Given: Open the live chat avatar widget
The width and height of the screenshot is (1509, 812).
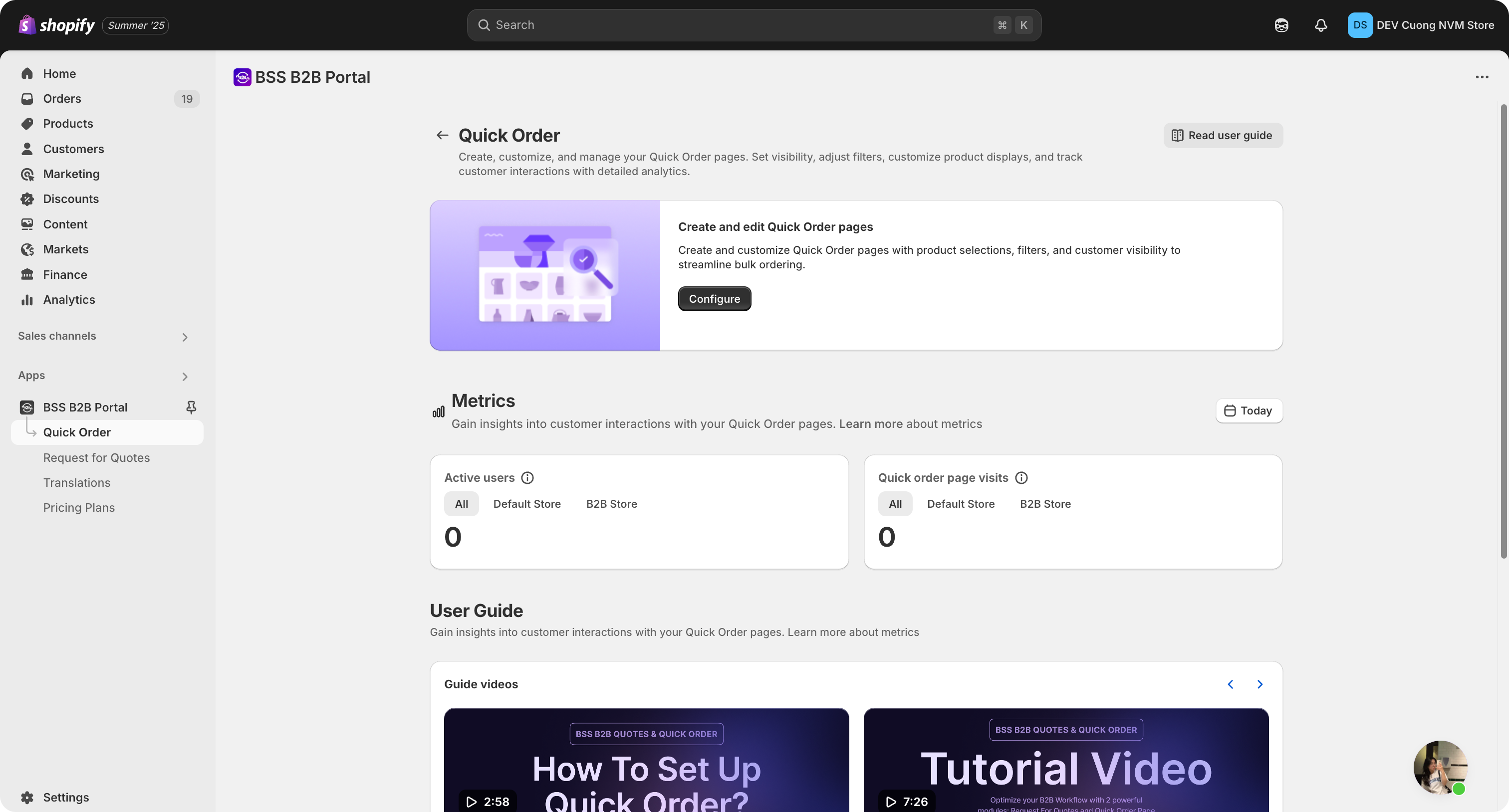Looking at the screenshot, I should (1440, 767).
